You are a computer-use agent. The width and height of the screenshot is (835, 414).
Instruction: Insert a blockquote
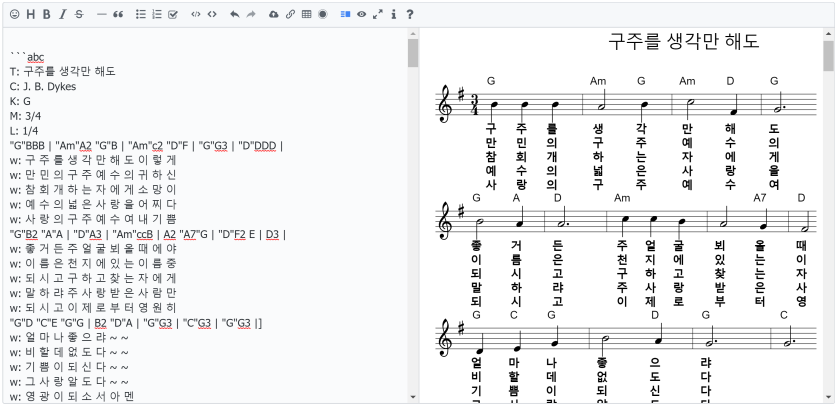118,14
